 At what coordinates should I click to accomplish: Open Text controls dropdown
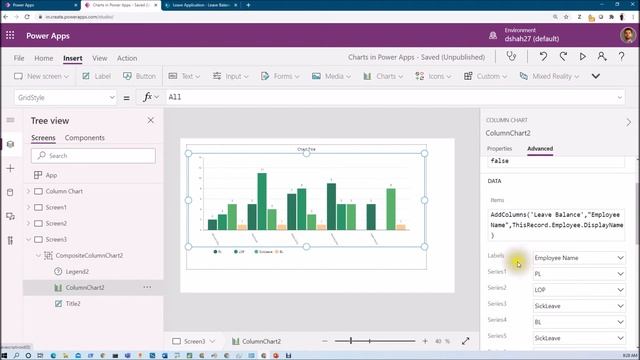tap(184, 76)
